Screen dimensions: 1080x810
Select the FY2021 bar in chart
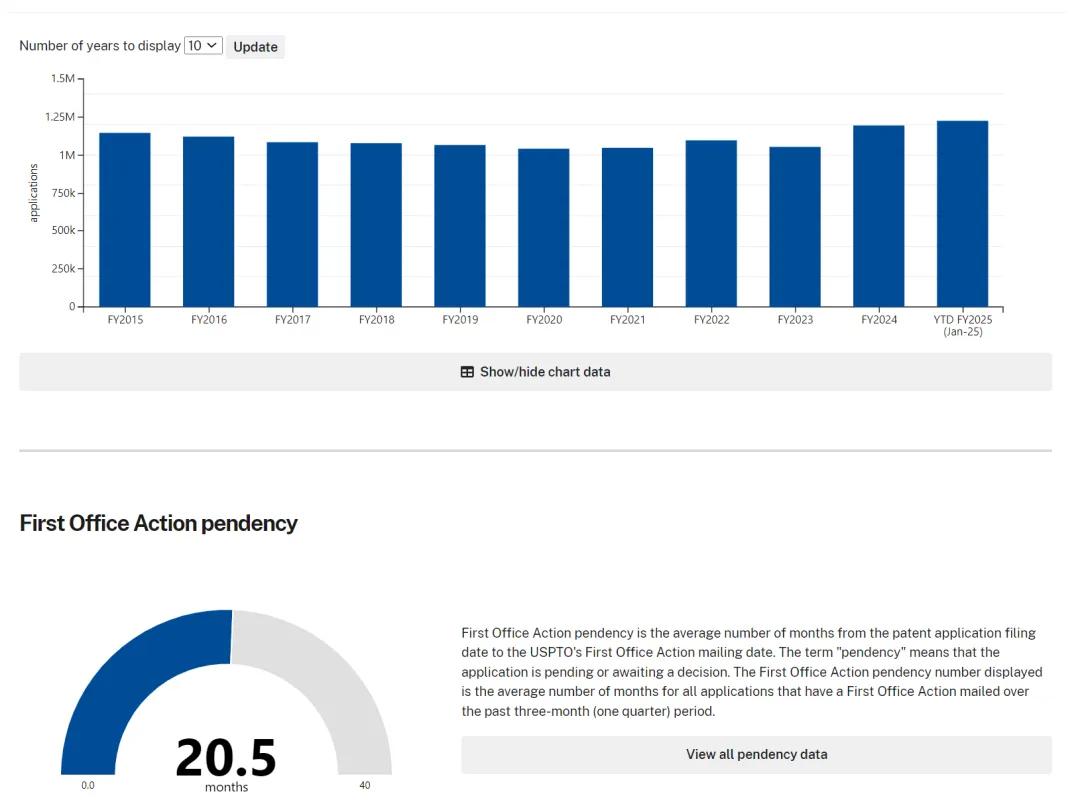(x=627, y=227)
